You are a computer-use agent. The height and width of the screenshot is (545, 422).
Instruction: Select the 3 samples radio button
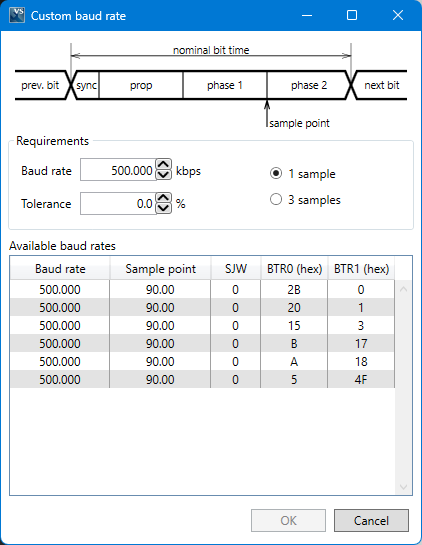point(276,200)
